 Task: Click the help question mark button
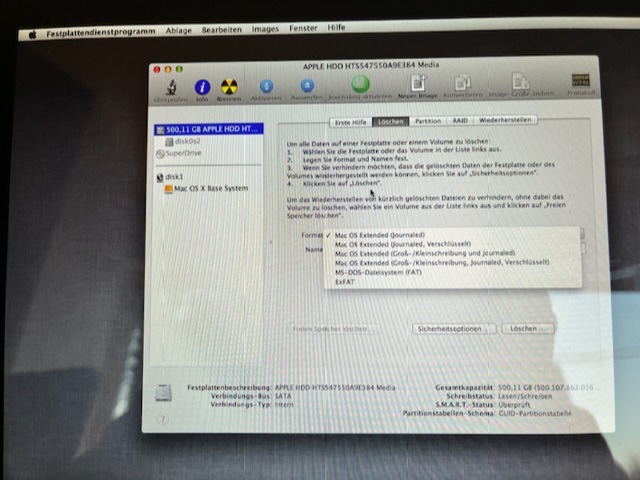click(x=162, y=419)
